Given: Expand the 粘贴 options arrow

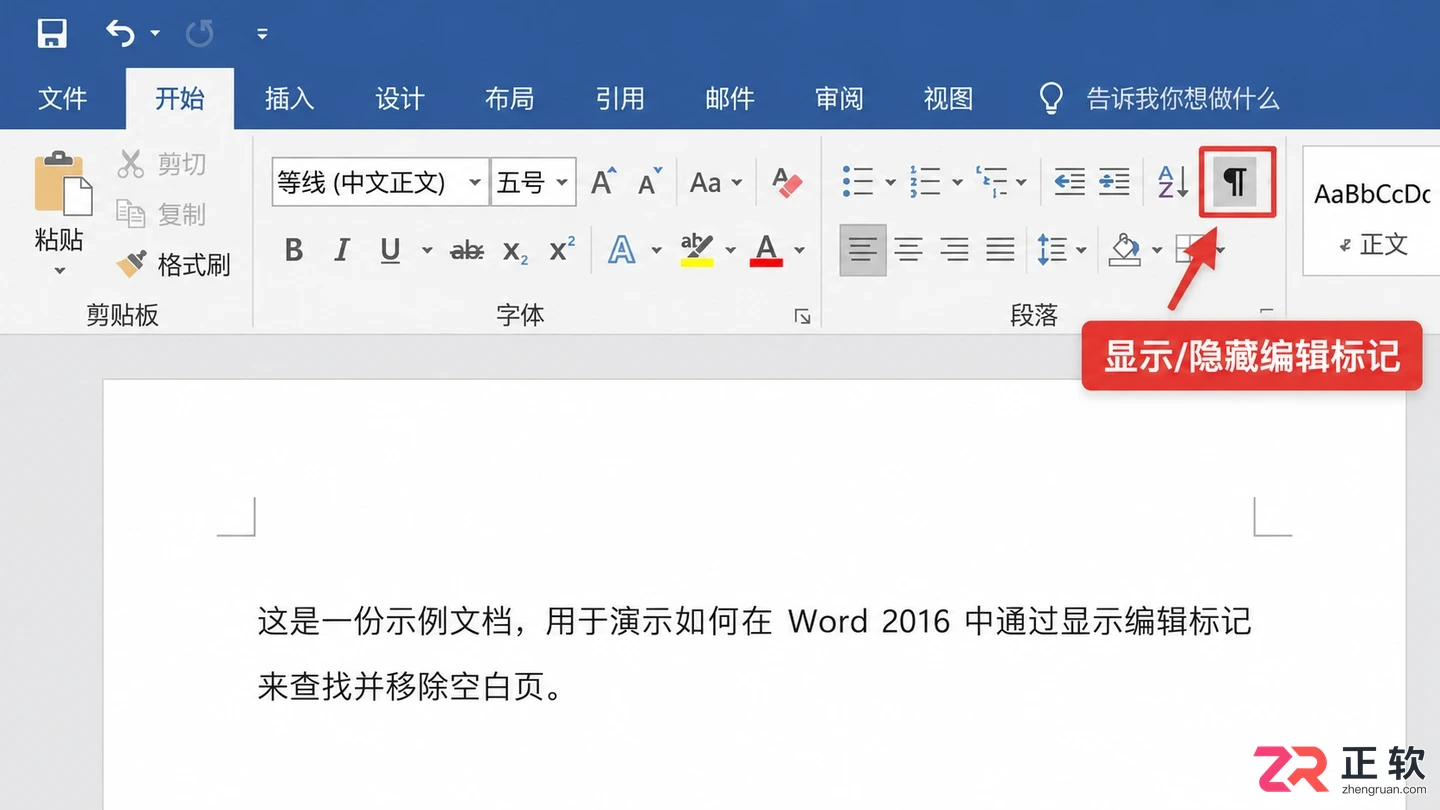Looking at the screenshot, I should click(x=59, y=270).
